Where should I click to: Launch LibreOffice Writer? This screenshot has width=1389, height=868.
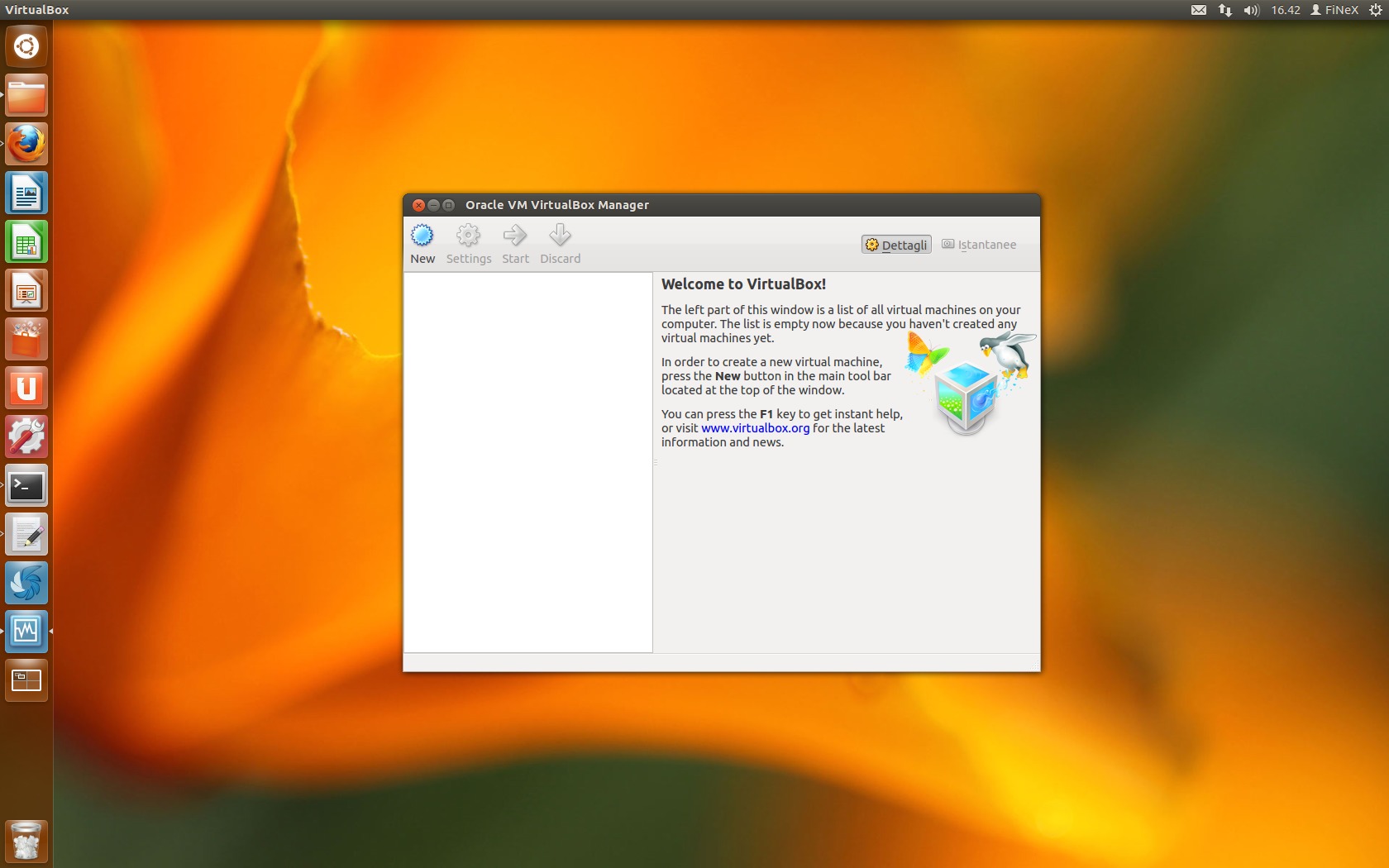(x=26, y=193)
